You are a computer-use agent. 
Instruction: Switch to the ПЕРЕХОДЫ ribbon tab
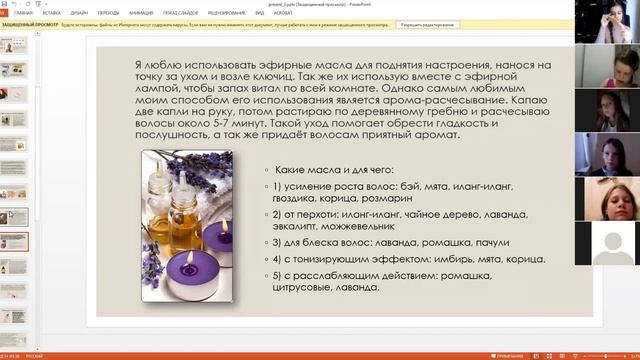point(108,13)
